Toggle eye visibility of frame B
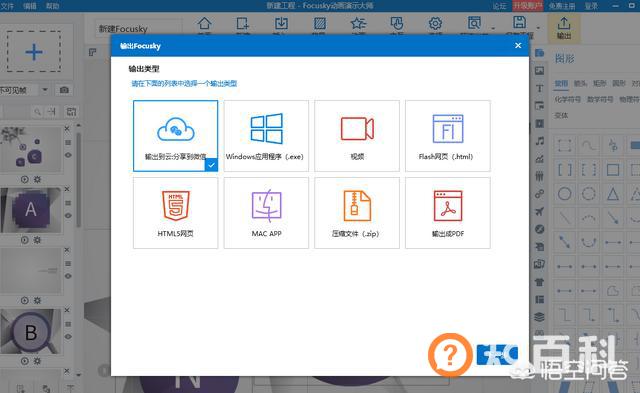This screenshot has width=640, height=393. (x=68, y=337)
